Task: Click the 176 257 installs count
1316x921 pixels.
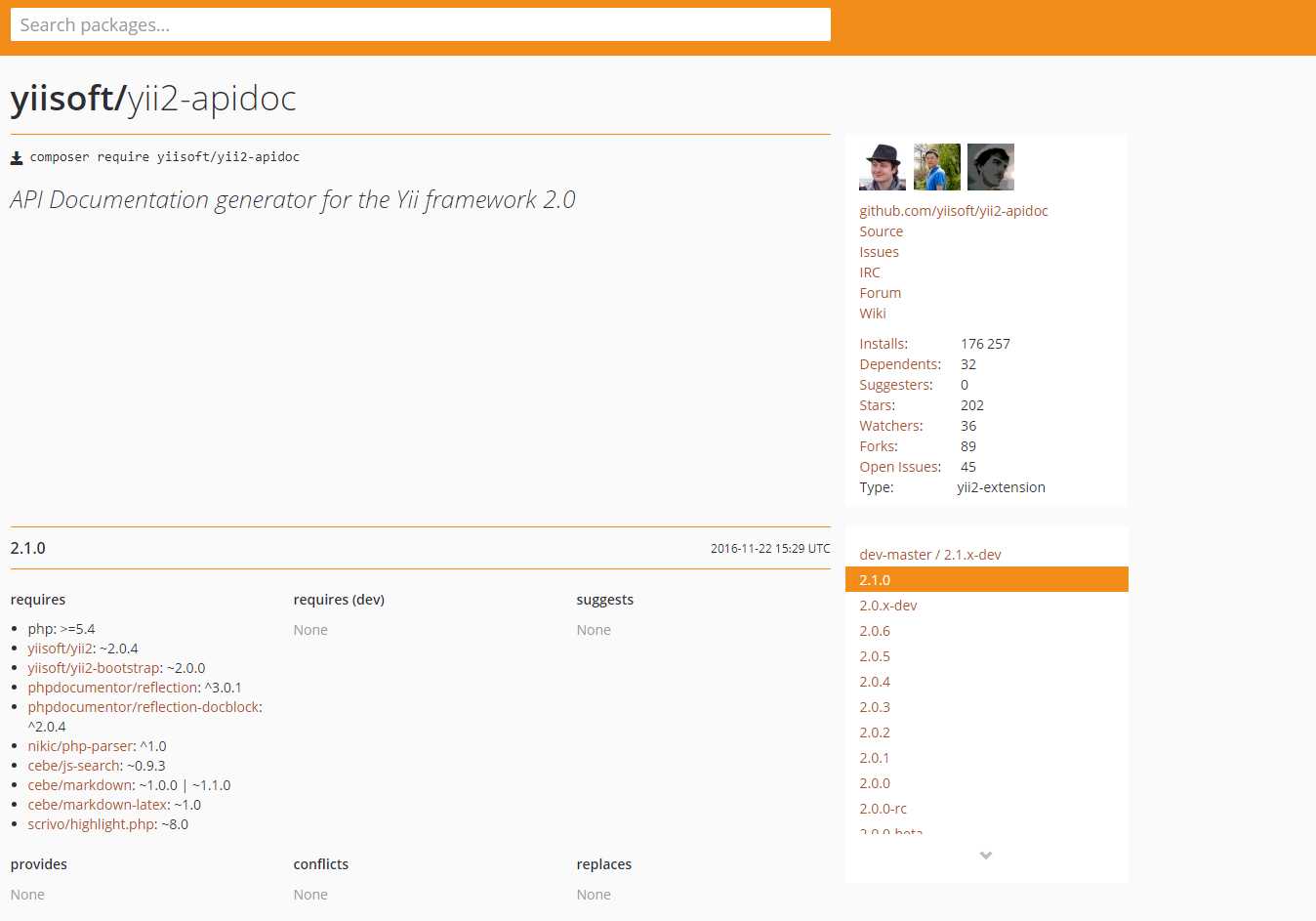Action: click(985, 344)
